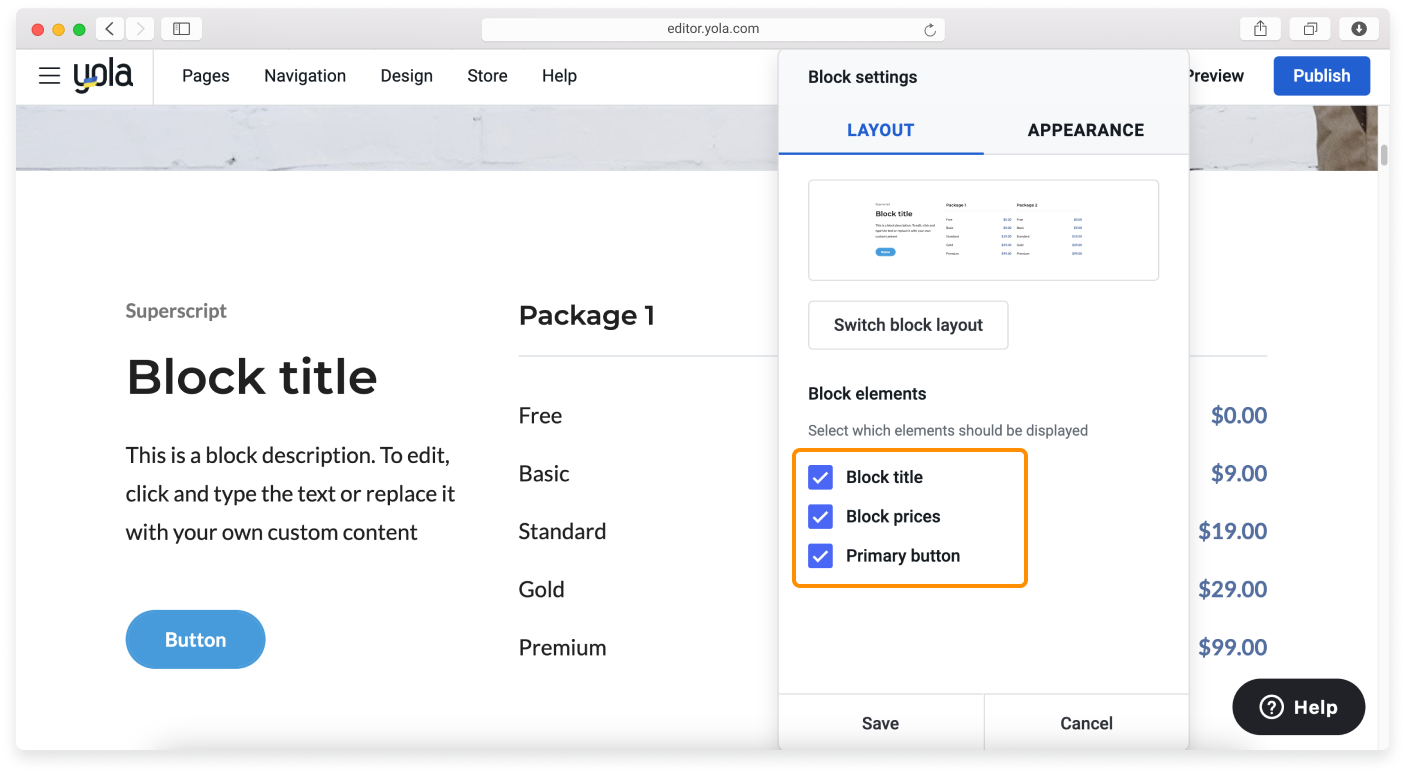1406x774 pixels.
Task: Select the LAYOUT tab
Action: tap(880, 130)
